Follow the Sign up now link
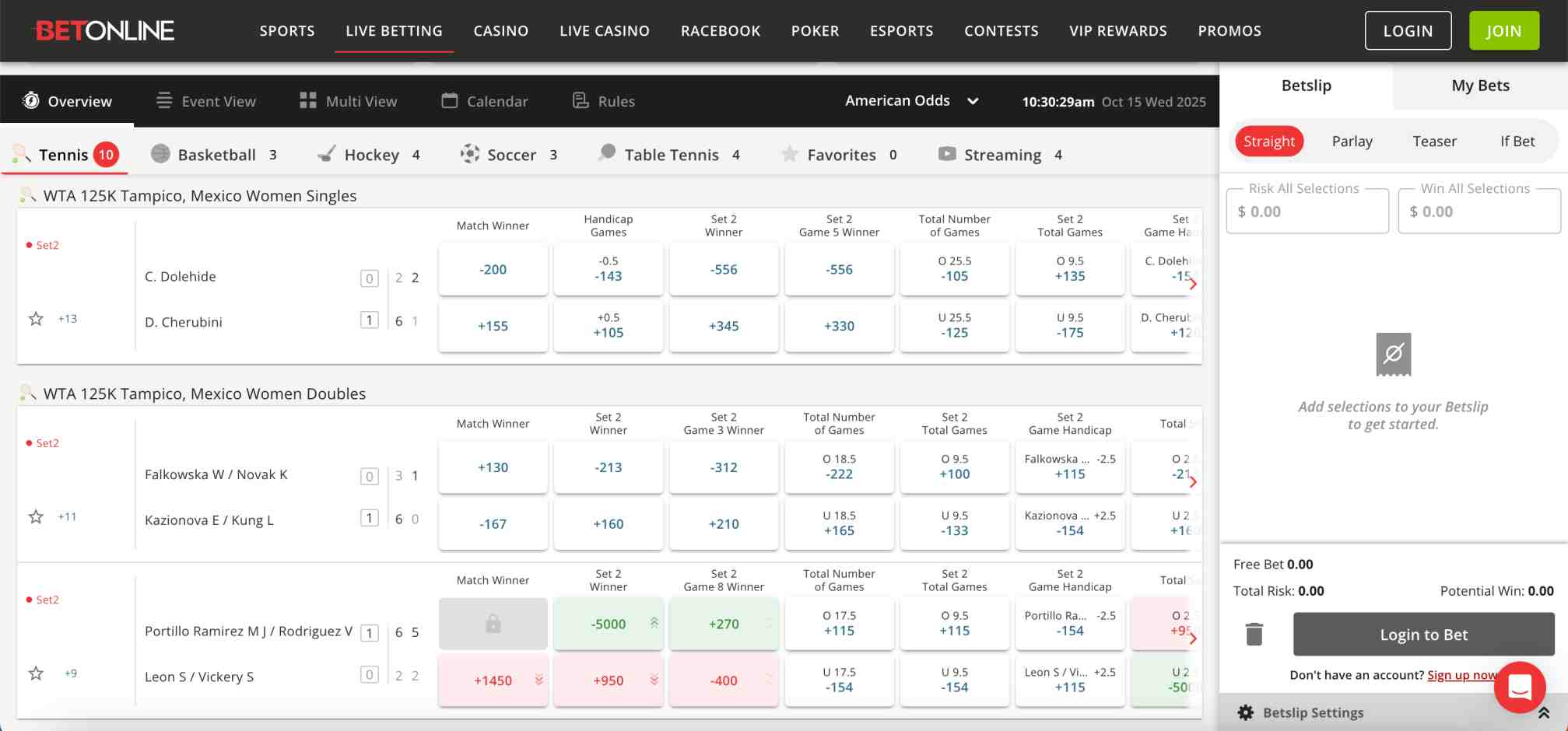 [x=1463, y=675]
